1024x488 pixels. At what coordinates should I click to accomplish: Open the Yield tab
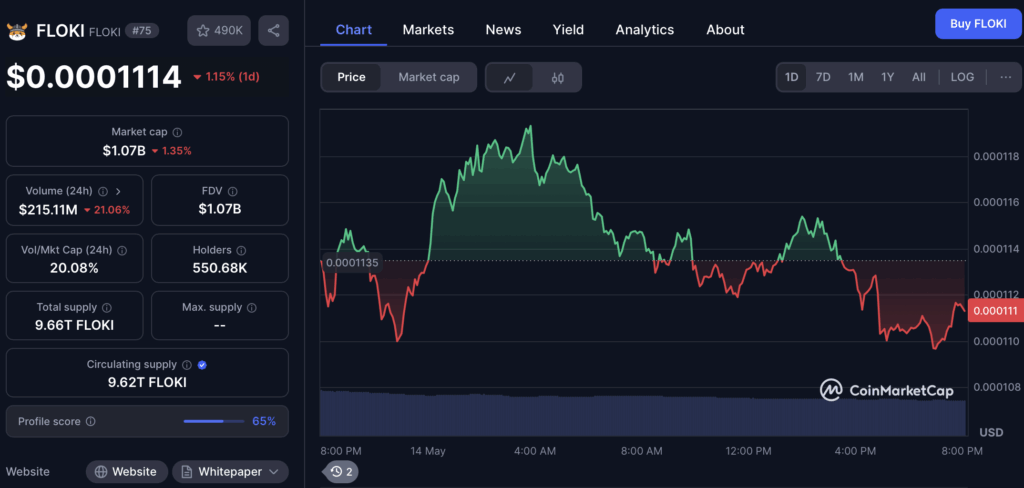[568, 29]
